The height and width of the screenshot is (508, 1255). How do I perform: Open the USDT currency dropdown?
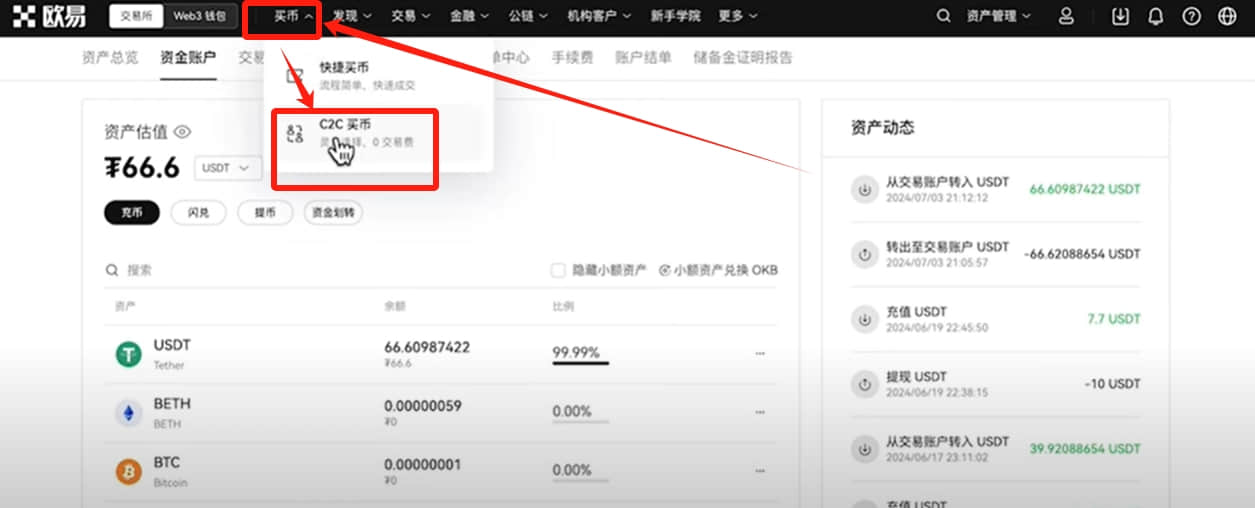click(x=228, y=168)
